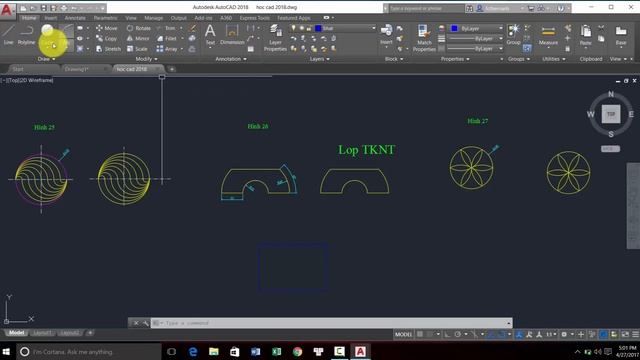Toggle clean screen in status bar

coord(625,334)
